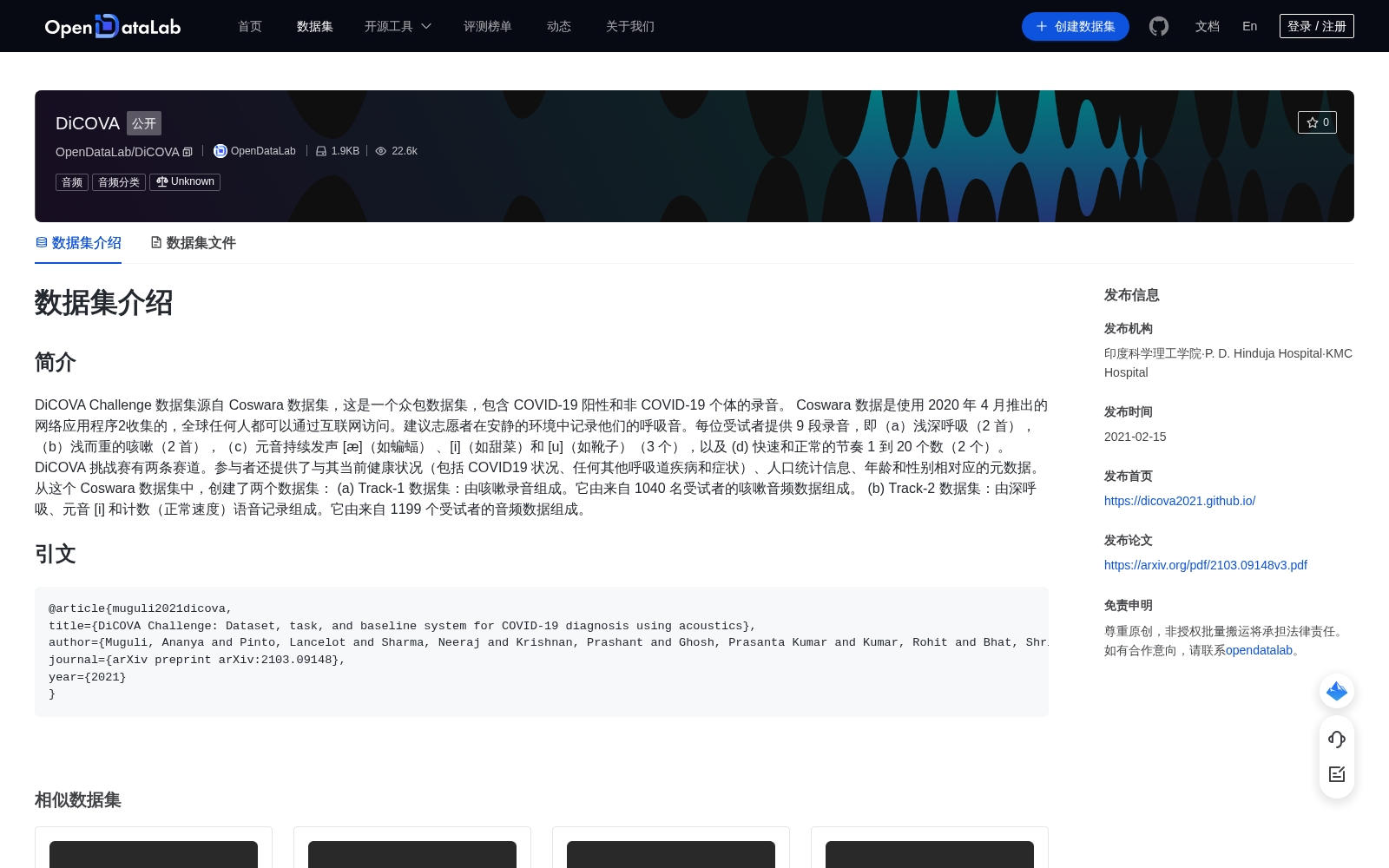1389x868 pixels.
Task: Open the second similar dataset thumbnail
Action: click(412, 854)
